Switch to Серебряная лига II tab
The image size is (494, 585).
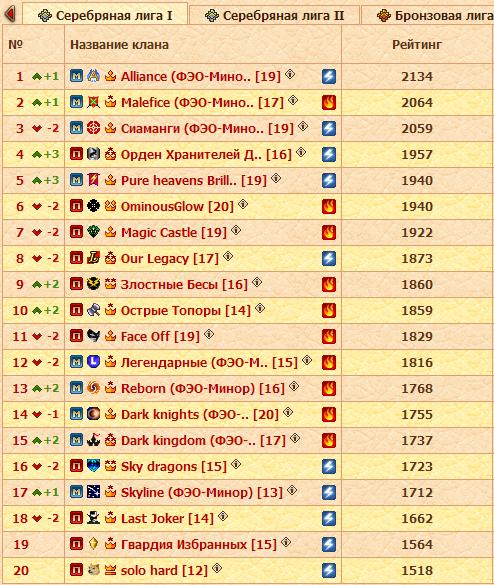tap(274, 16)
